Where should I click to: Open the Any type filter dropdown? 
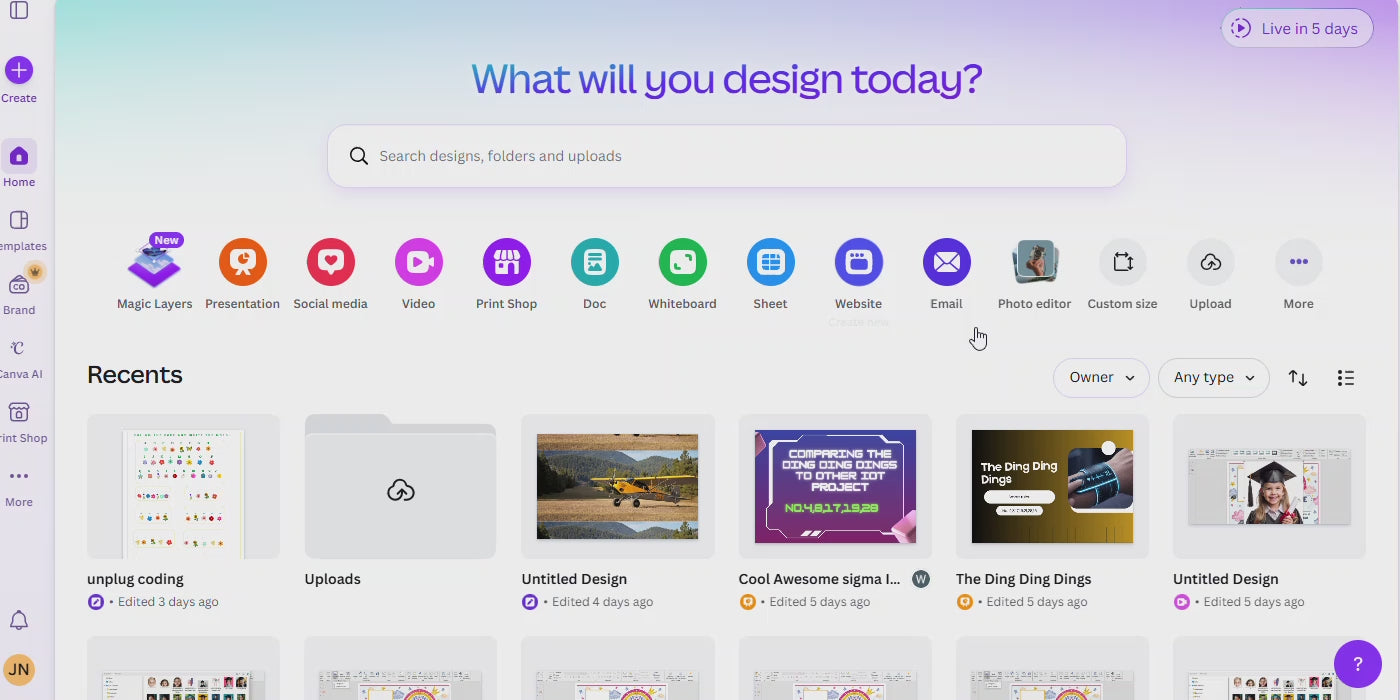click(x=1213, y=378)
